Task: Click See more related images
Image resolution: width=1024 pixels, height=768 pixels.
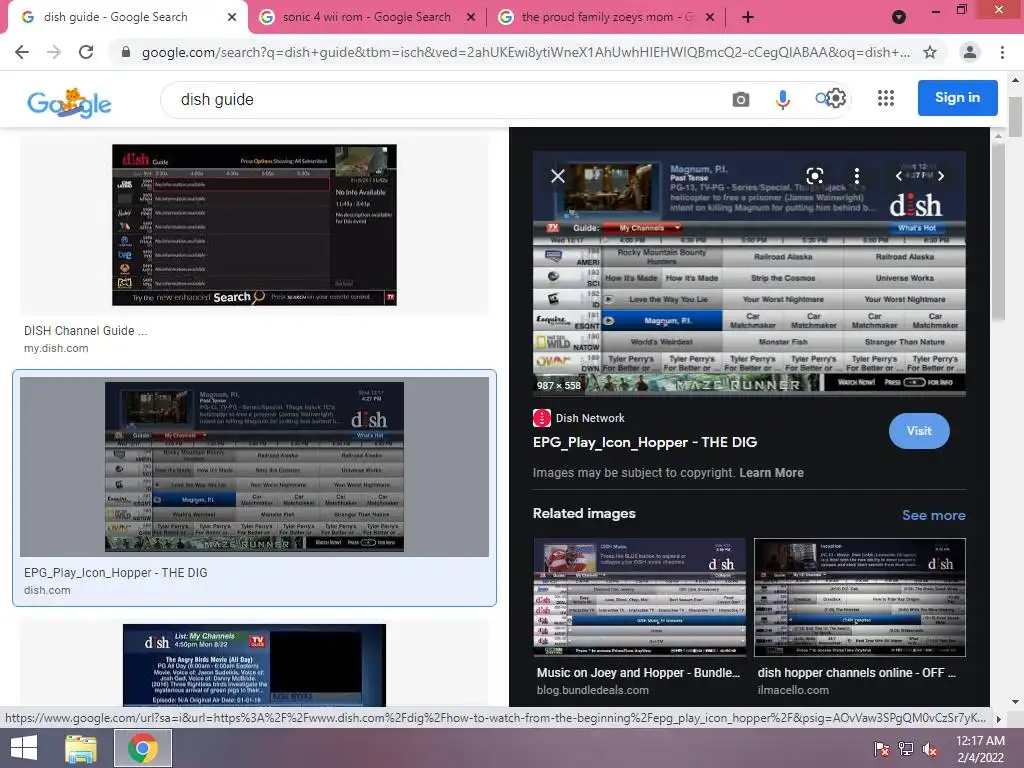Action: click(x=933, y=515)
